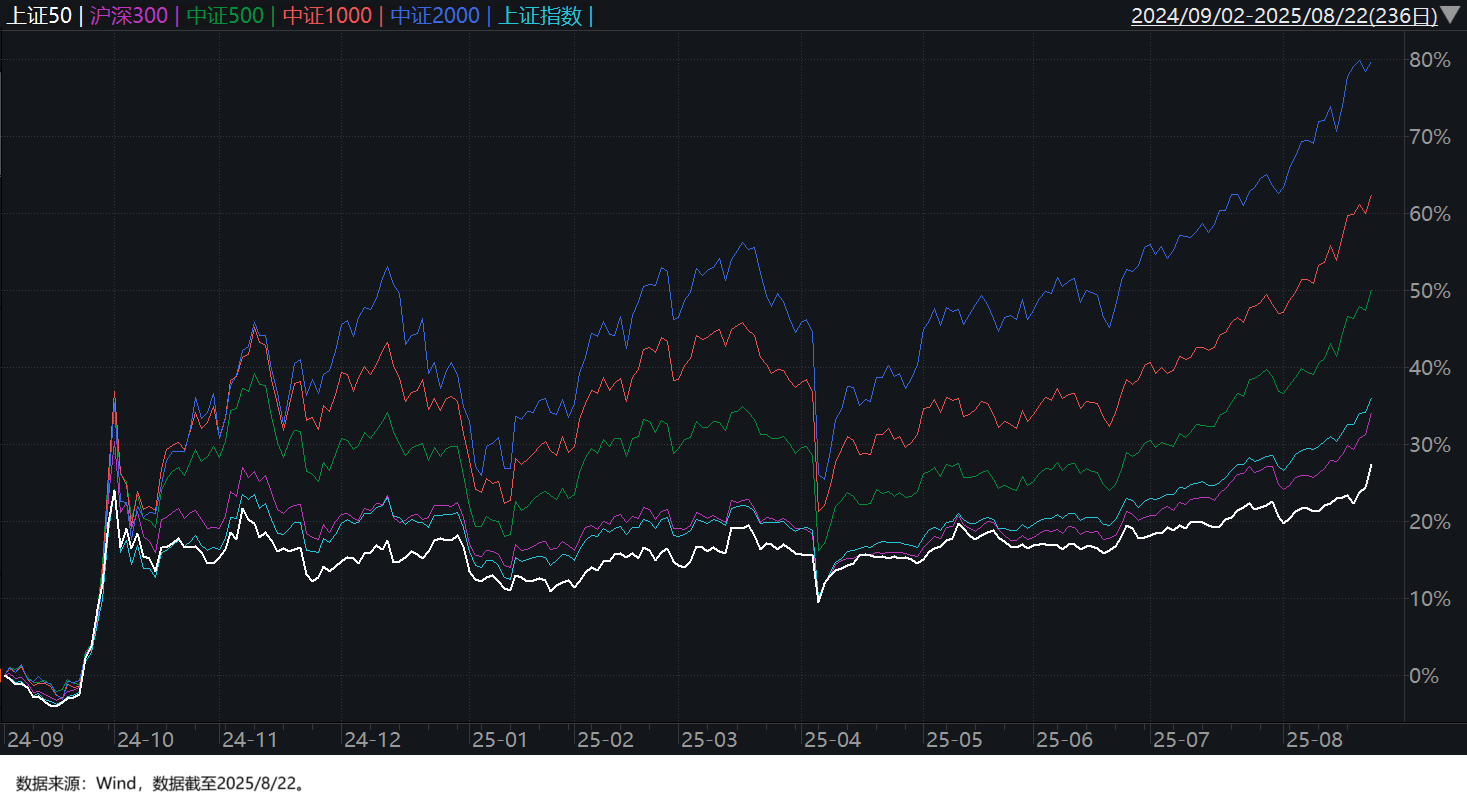Click the Wind data source footnote
This screenshot has height=810, width=1467.
[x=160, y=784]
